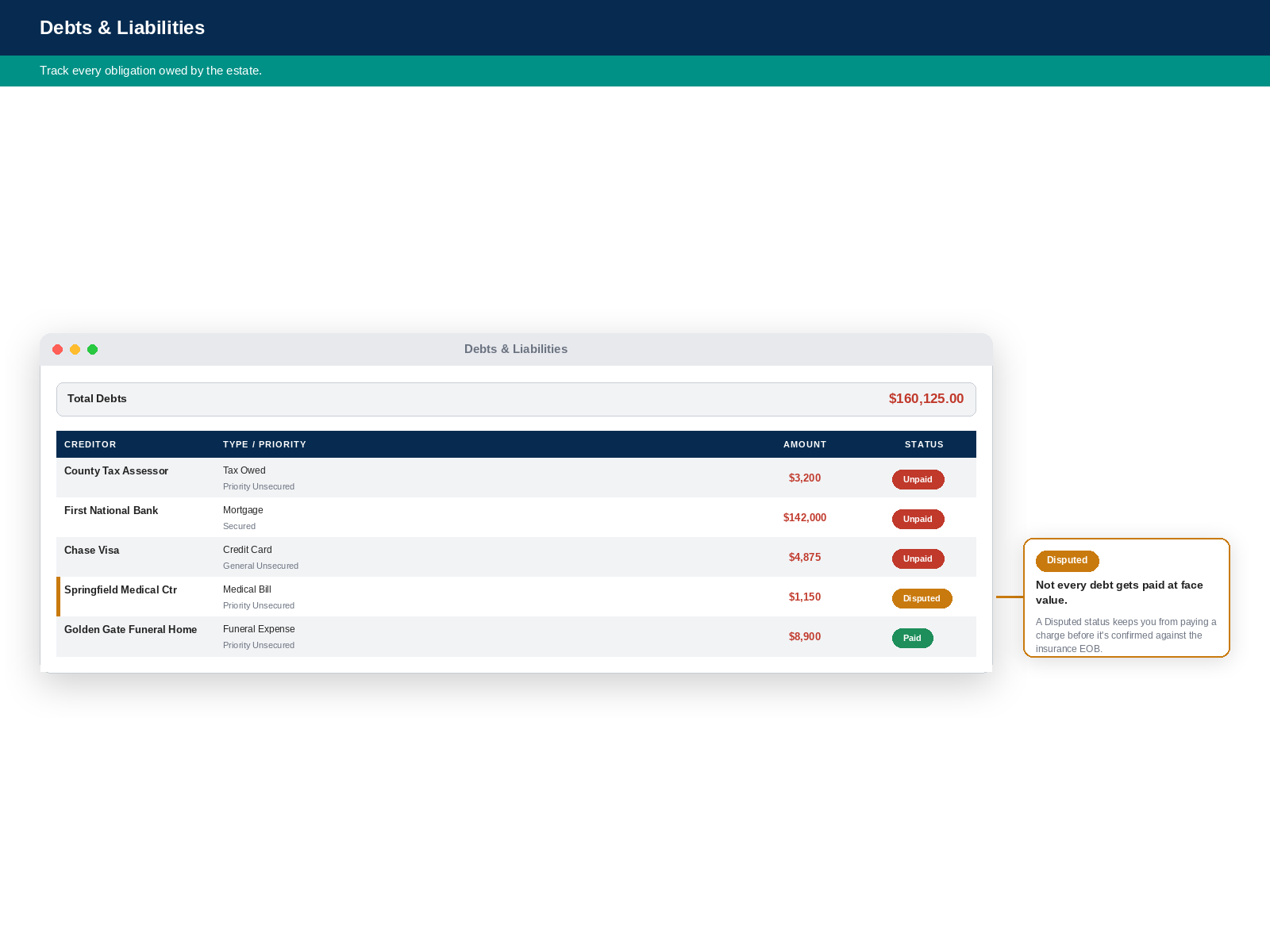1270x952 pixels.
Task: Select the Springfield Medical Ctr creditor
Action: click(121, 590)
